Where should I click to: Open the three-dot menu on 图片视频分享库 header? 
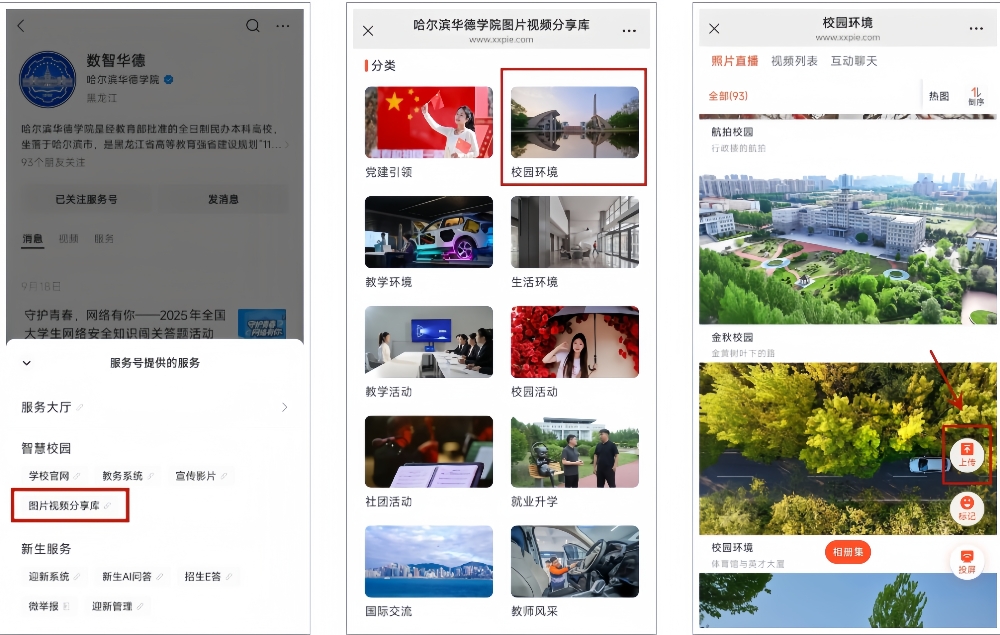tap(629, 31)
